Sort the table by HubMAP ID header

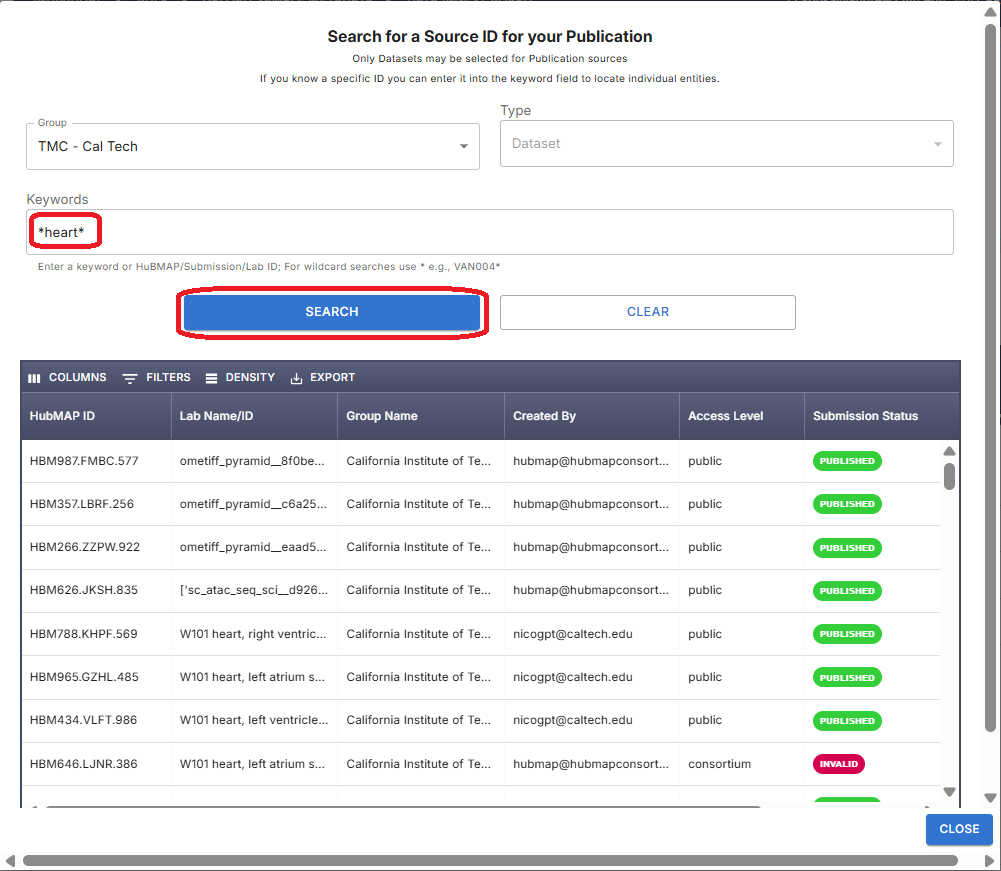[61, 416]
